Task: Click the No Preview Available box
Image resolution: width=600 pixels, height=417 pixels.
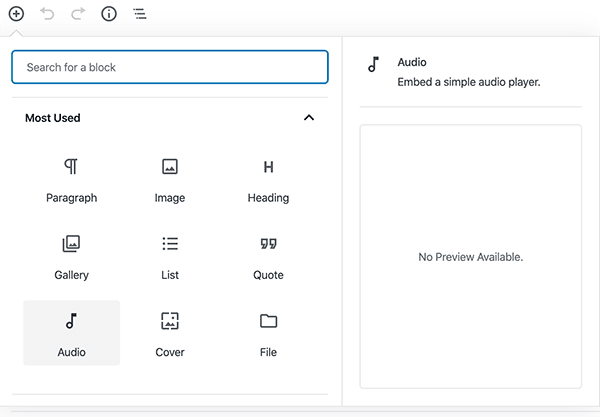Action: pyautogui.click(x=470, y=257)
